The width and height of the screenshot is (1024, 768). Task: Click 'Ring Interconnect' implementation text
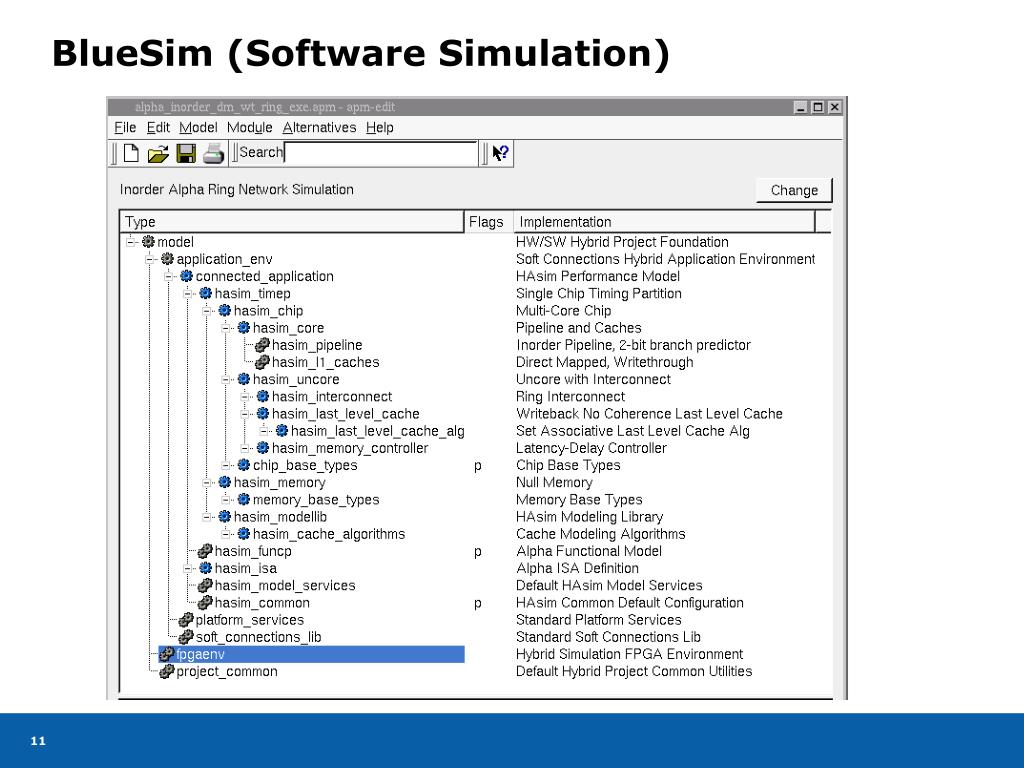[x=570, y=396]
